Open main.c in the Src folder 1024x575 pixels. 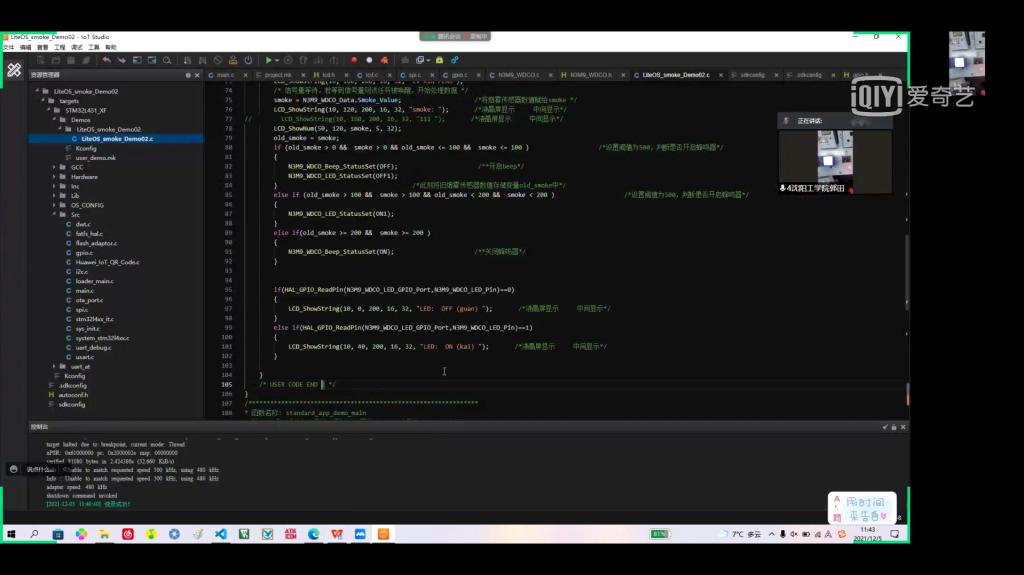click(x=84, y=291)
